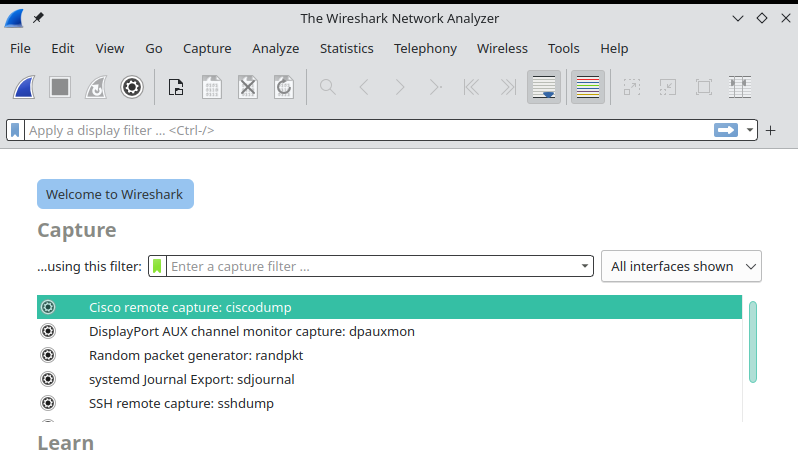
Task: Open dpauxmon interface settings gear
Action: pyautogui.click(x=48, y=331)
